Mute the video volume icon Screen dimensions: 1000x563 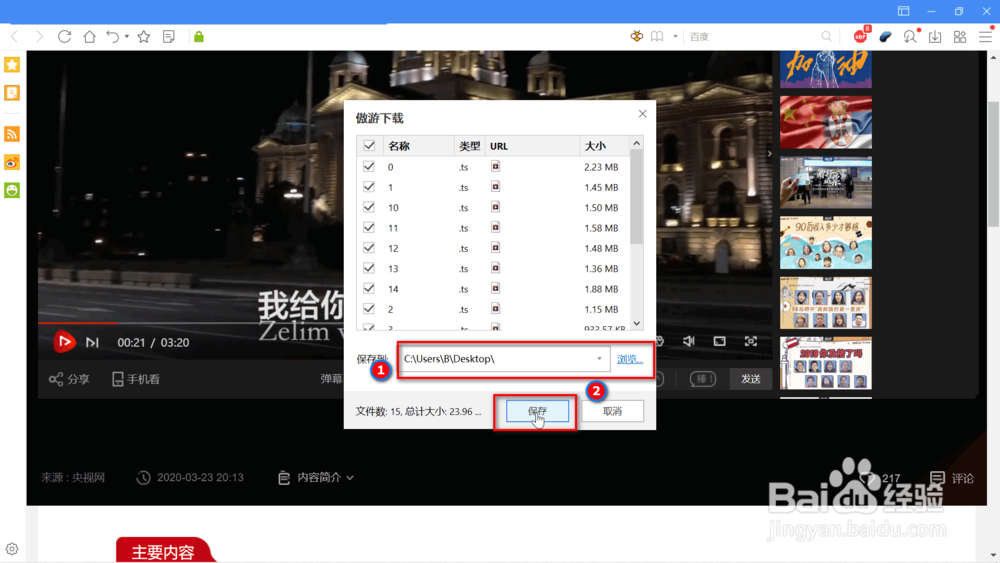(x=689, y=341)
